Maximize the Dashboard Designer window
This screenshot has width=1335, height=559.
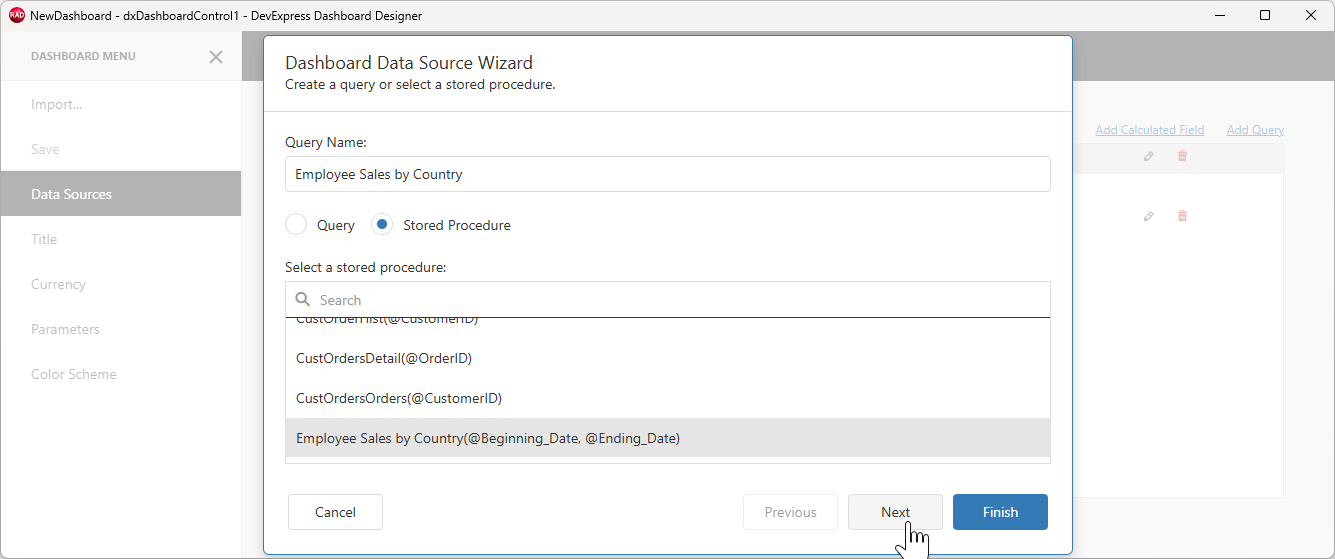[1265, 15]
